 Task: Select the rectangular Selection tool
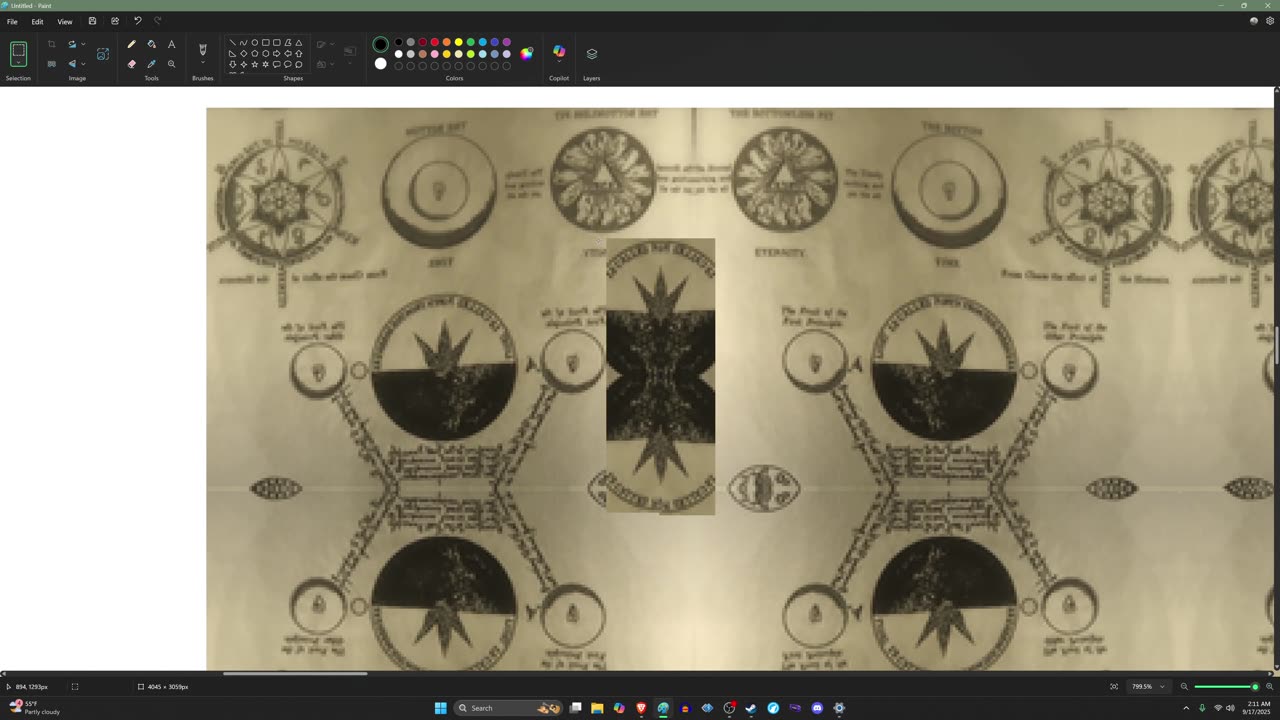(x=18, y=50)
